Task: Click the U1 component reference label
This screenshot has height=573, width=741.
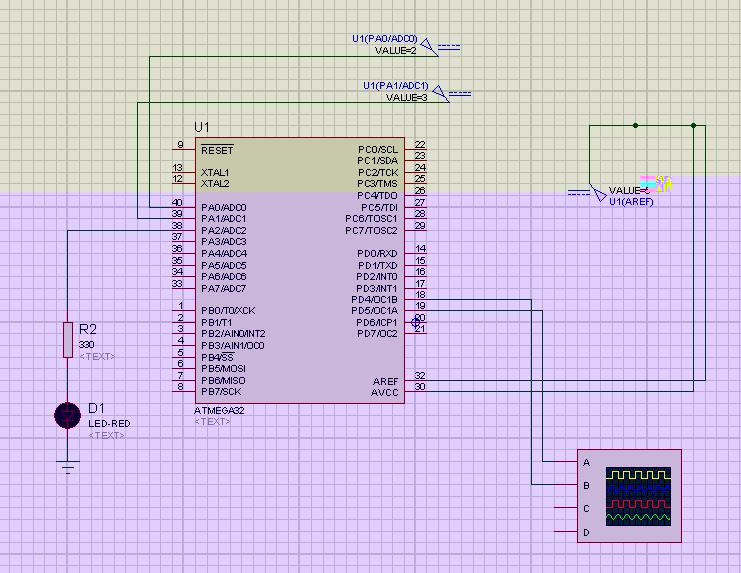Action: pyautogui.click(x=202, y=127)
